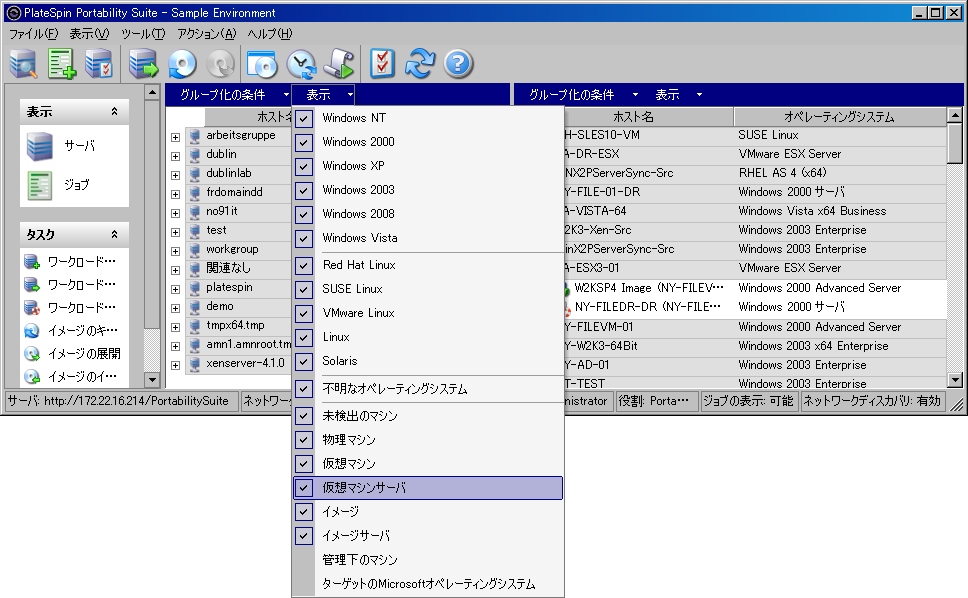Click the add job list toolbar icon
The image size is (968, 598).
pyautogui.click(x=62, y=64)
